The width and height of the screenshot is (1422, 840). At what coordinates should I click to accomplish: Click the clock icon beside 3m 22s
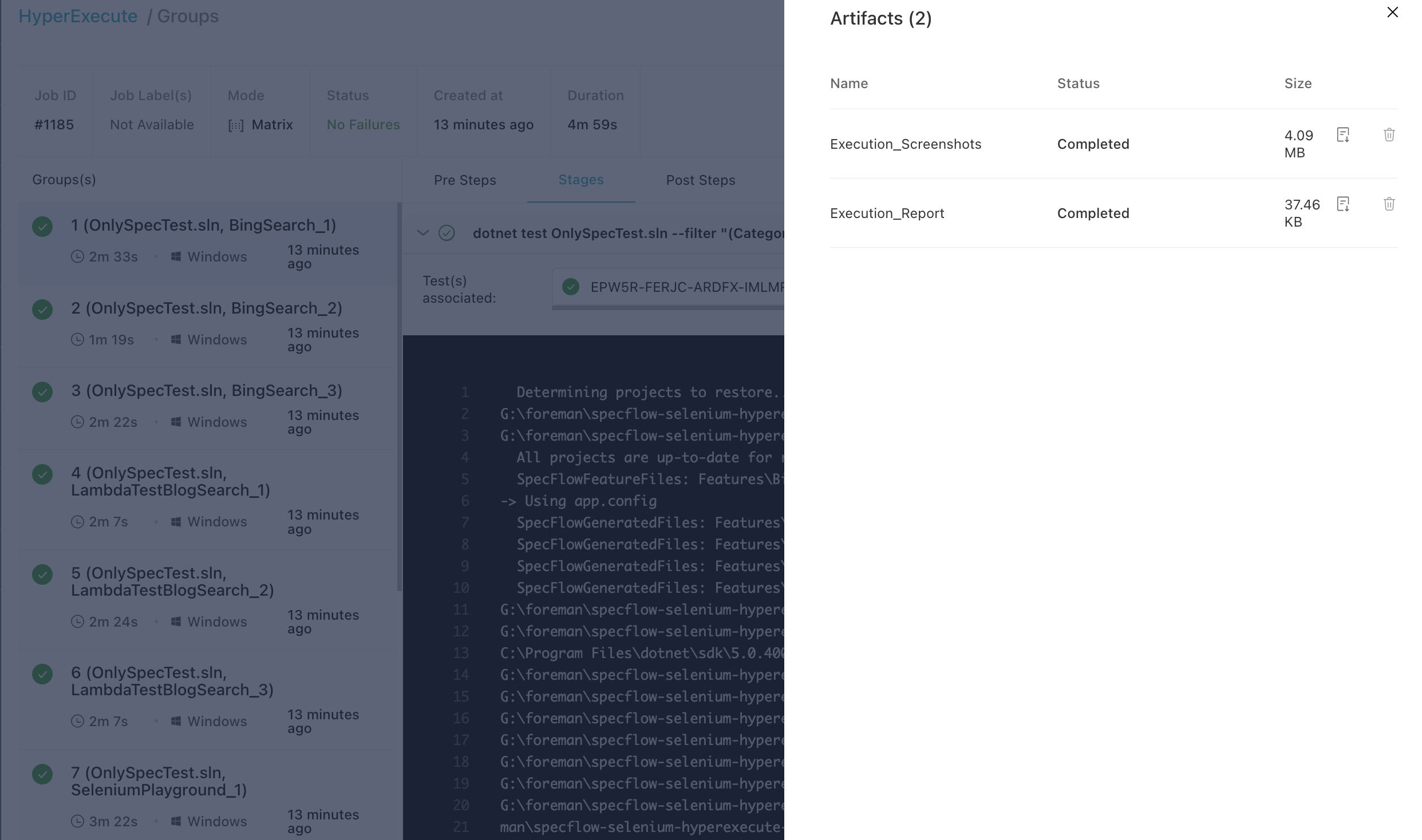pyautogui.click(x=77, y=821)
